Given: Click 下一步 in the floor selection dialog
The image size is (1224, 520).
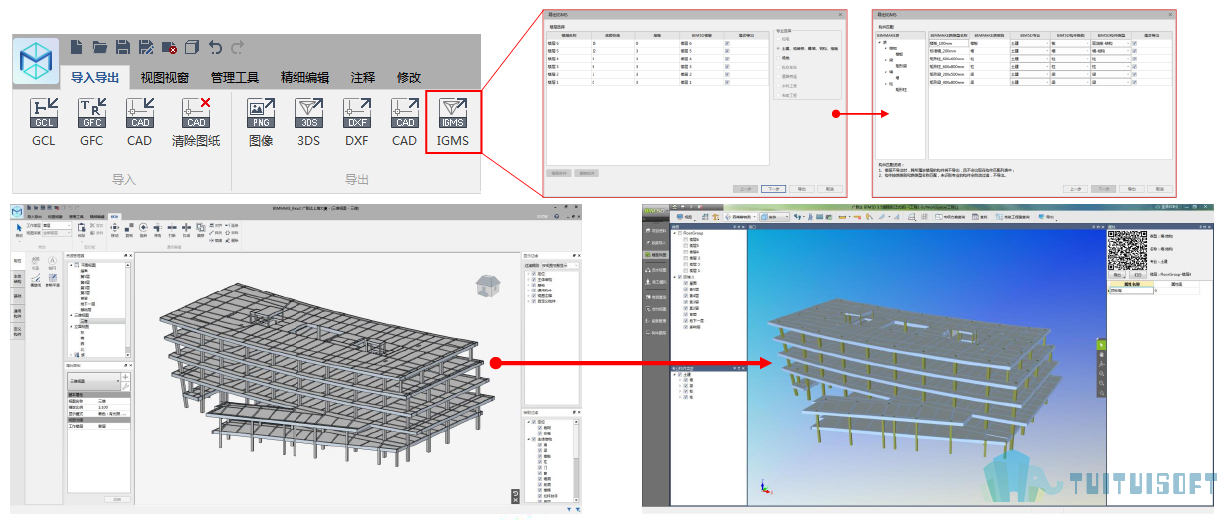Looking at the screenshot, I should click(x=774, y=189).
